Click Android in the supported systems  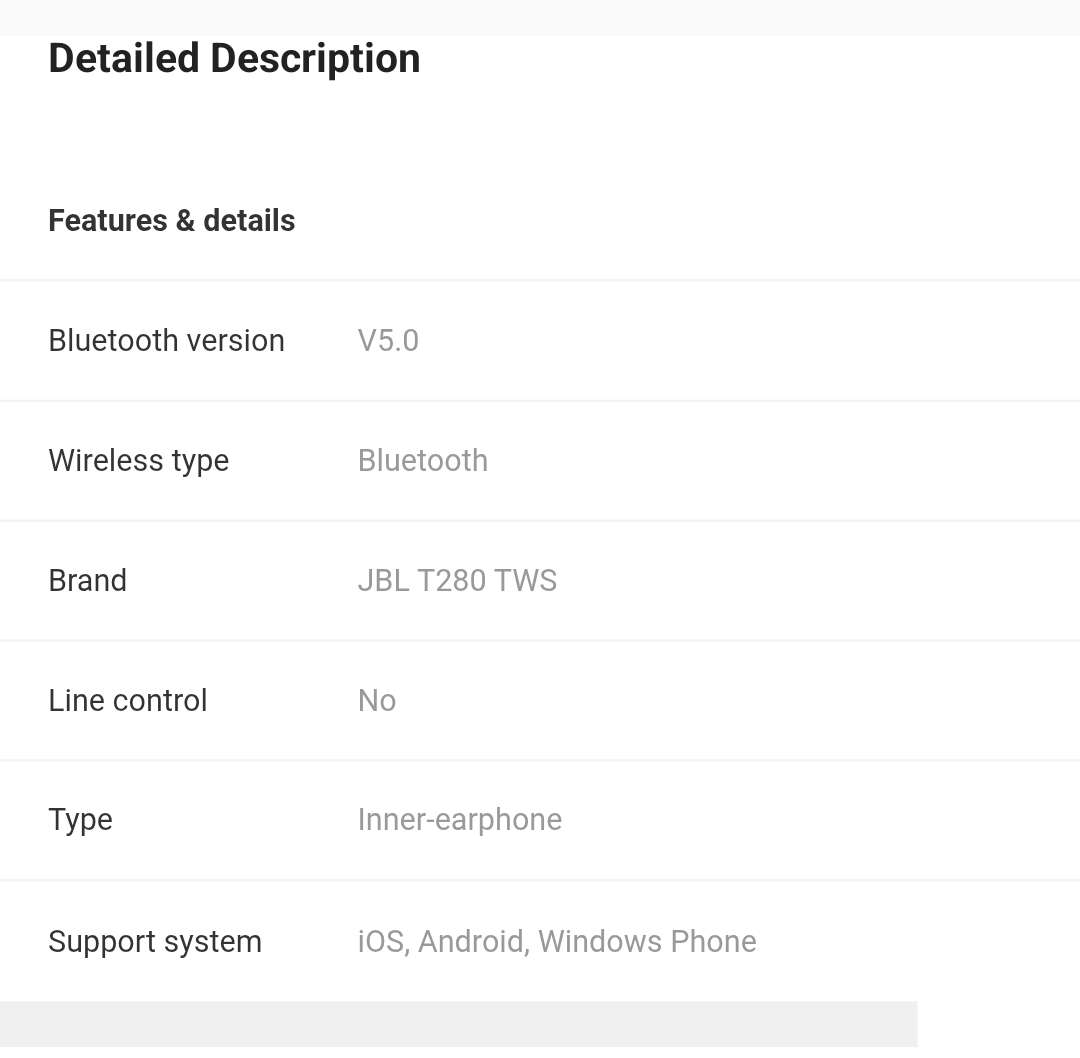[x=472, y=941]
